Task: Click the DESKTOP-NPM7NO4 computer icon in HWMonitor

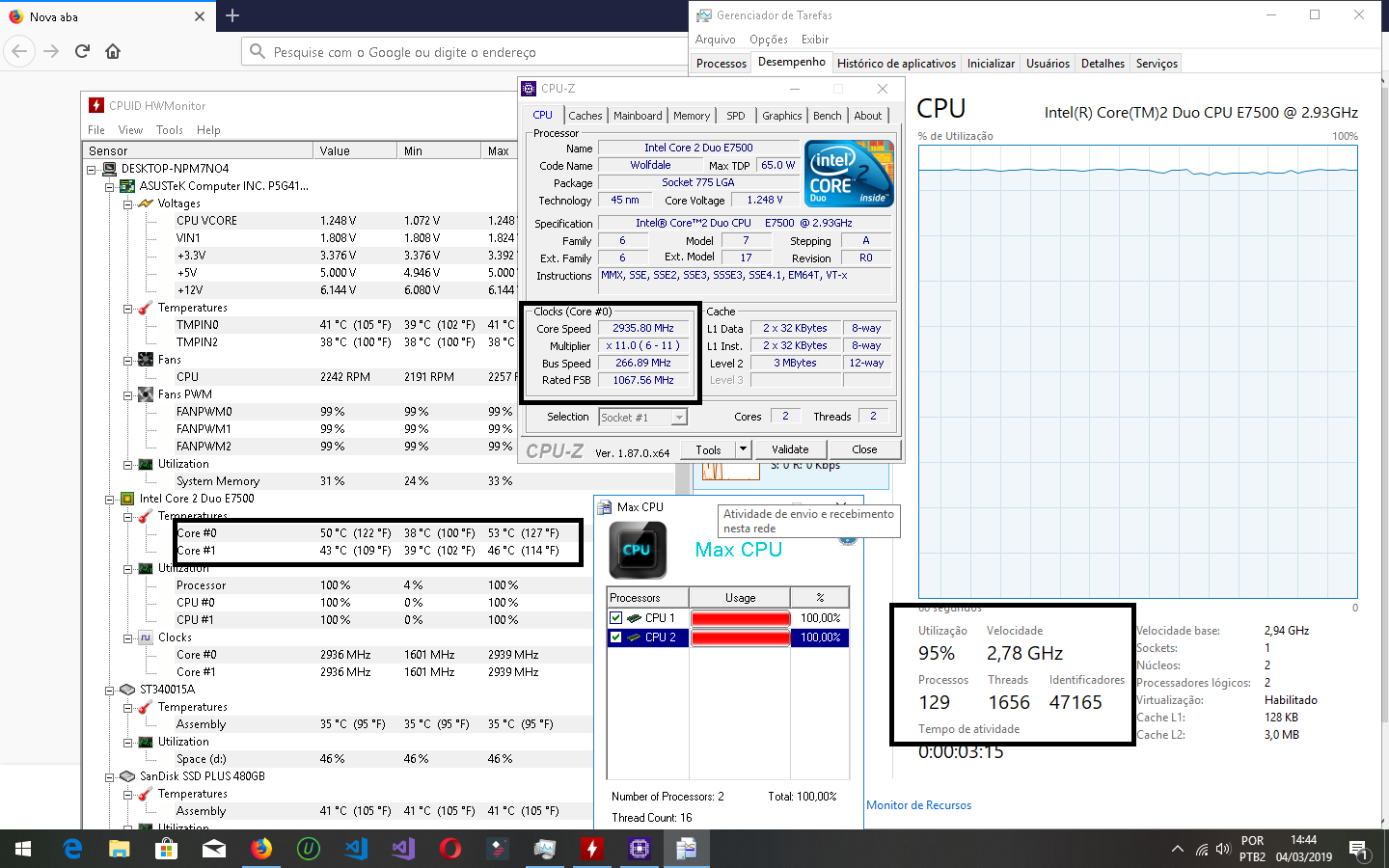Action: pyautogui.click(x=109, y=169)
